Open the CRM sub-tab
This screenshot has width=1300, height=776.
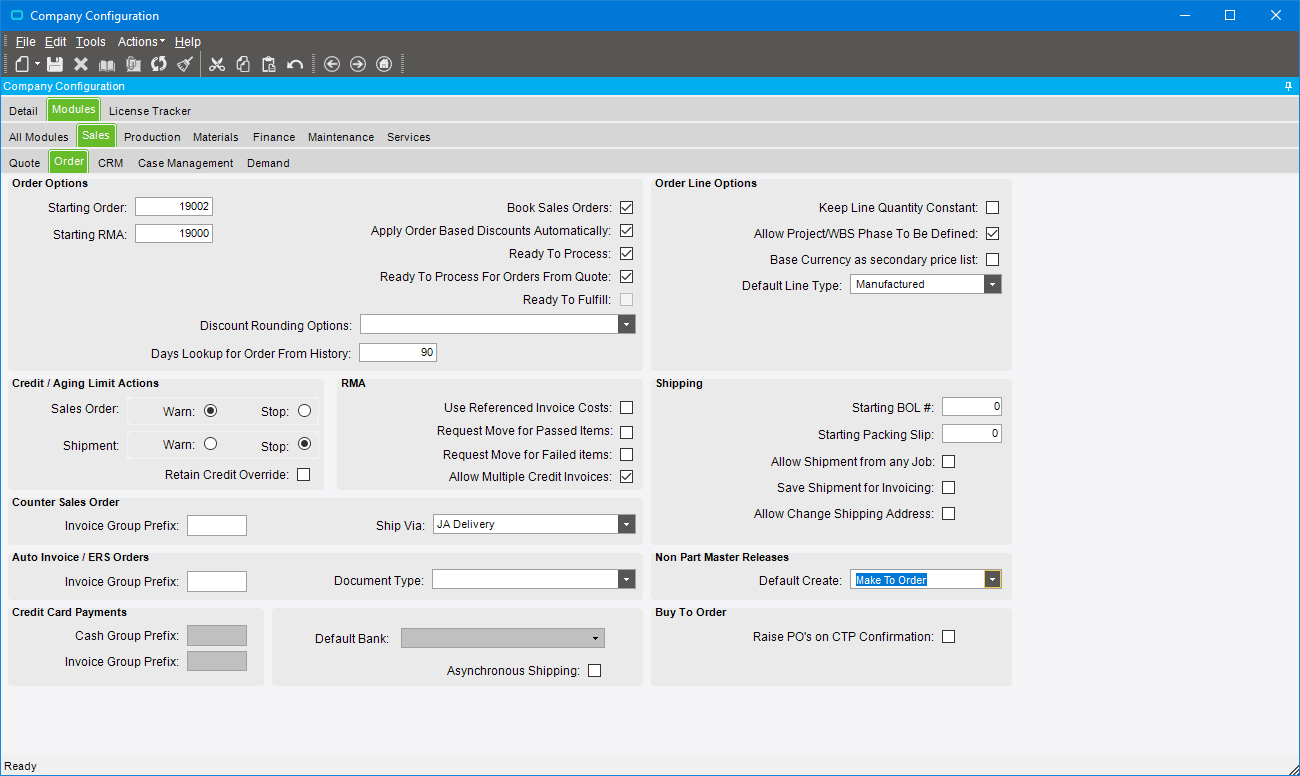click(111, 163)
